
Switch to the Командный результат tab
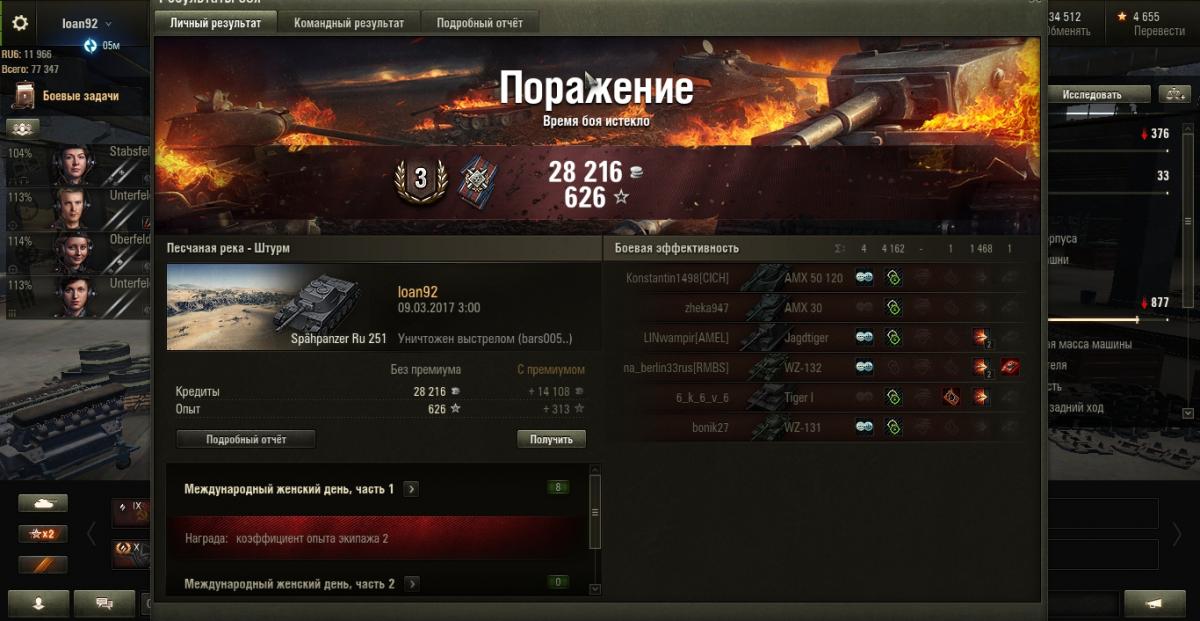pyautogui.click(x=349, y=23)
